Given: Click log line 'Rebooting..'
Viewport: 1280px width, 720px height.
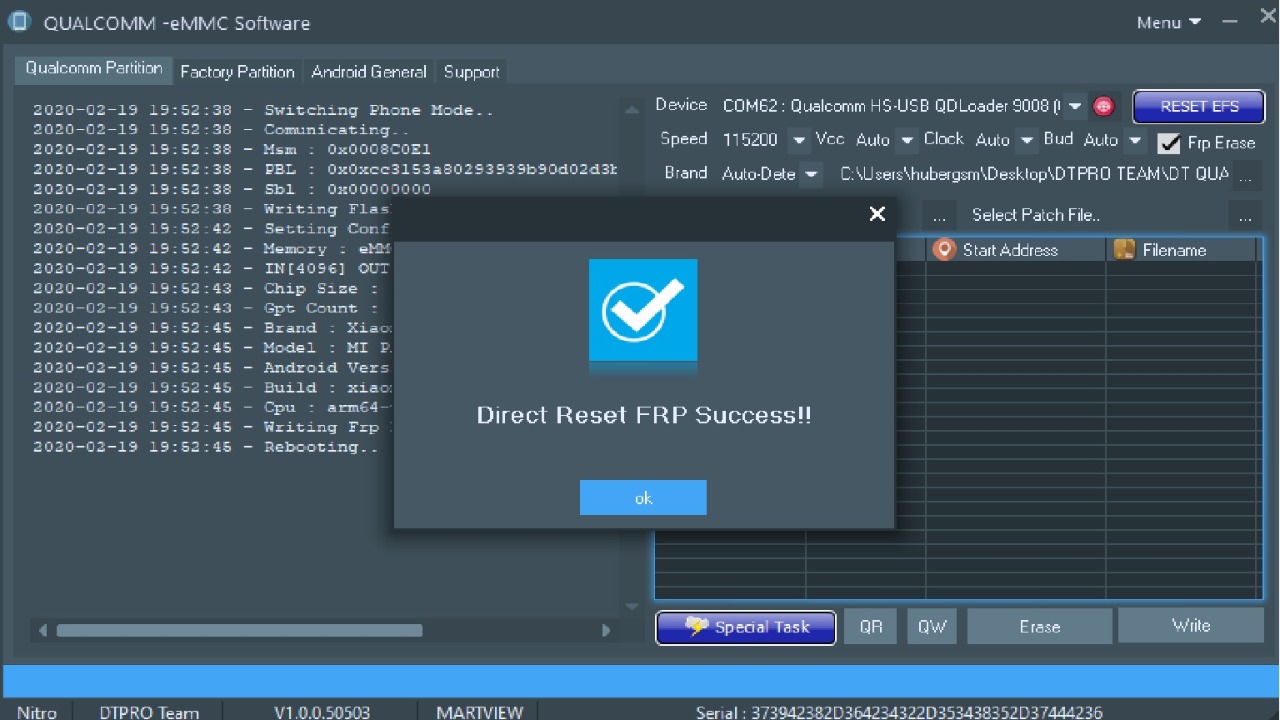Looking at the screenshot, I should [206, 447].
